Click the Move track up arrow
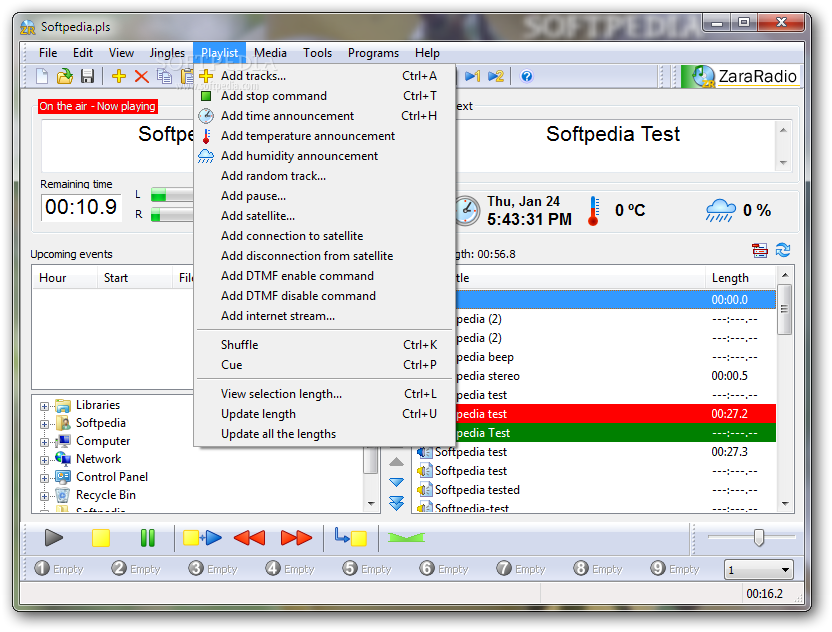832x632 pixels. click(396, 462)
